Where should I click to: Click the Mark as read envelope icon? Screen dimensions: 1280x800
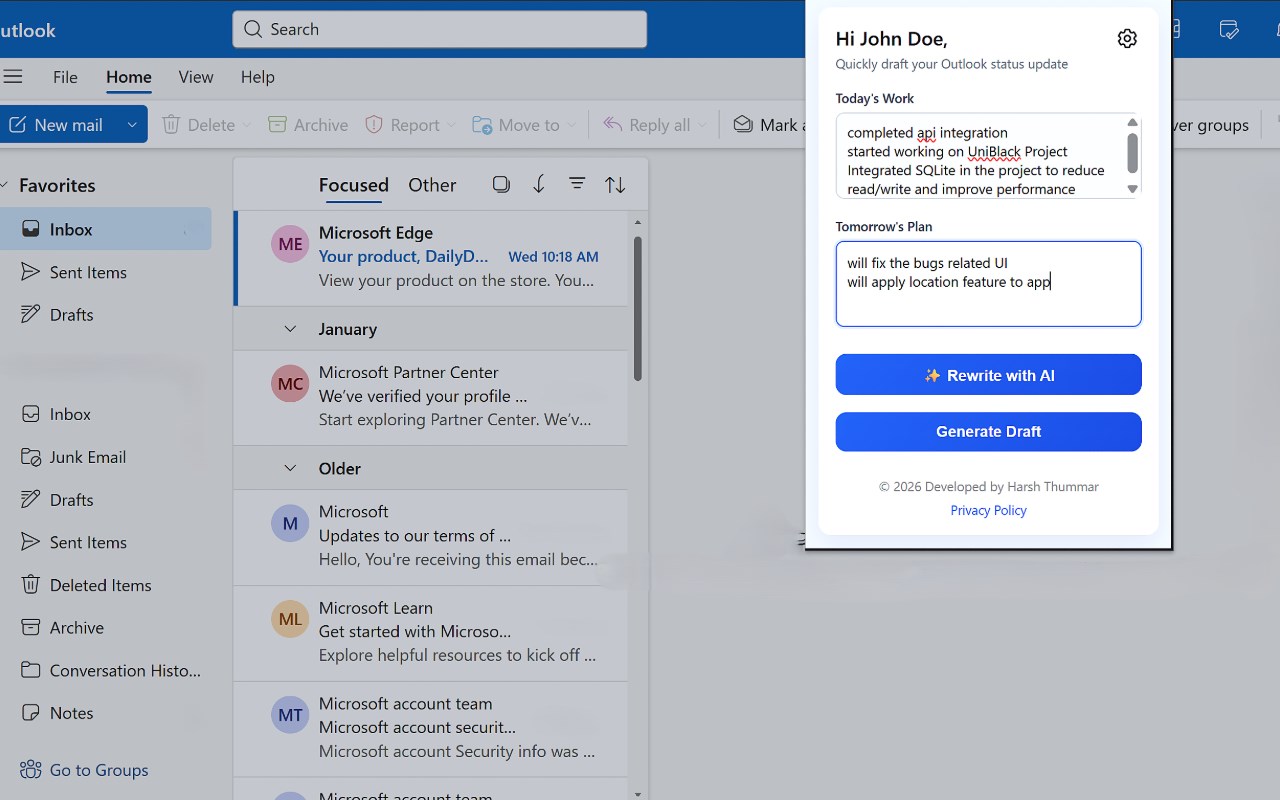(743, 124)
